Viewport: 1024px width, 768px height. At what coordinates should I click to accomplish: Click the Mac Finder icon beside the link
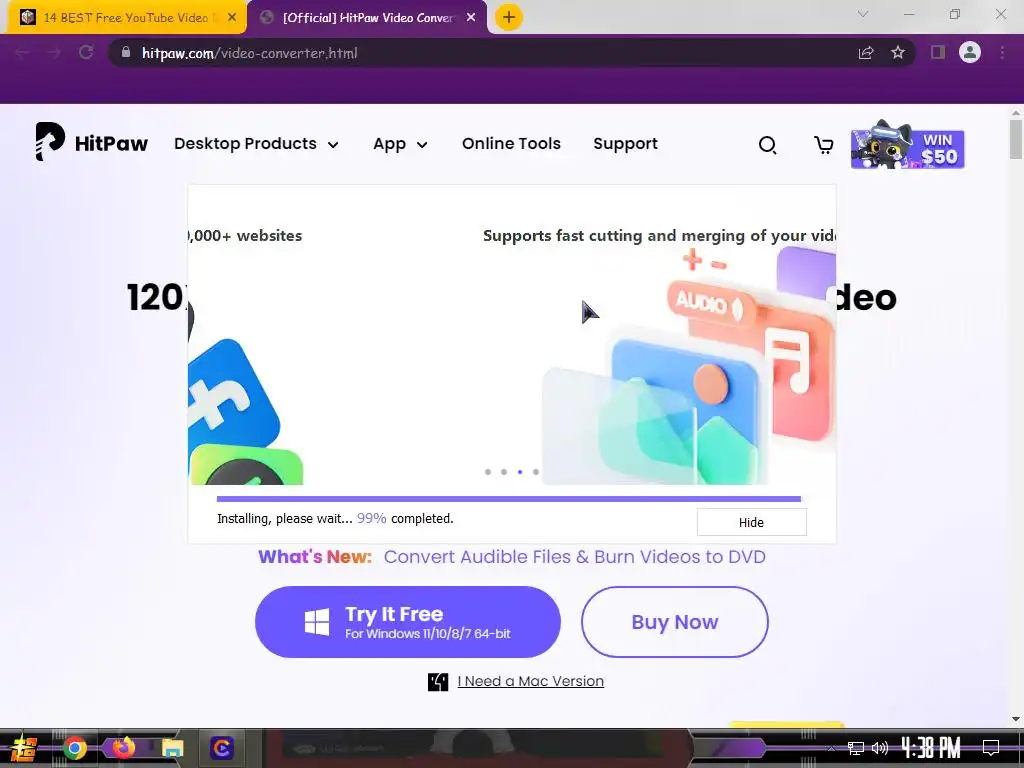click(438, 682)
